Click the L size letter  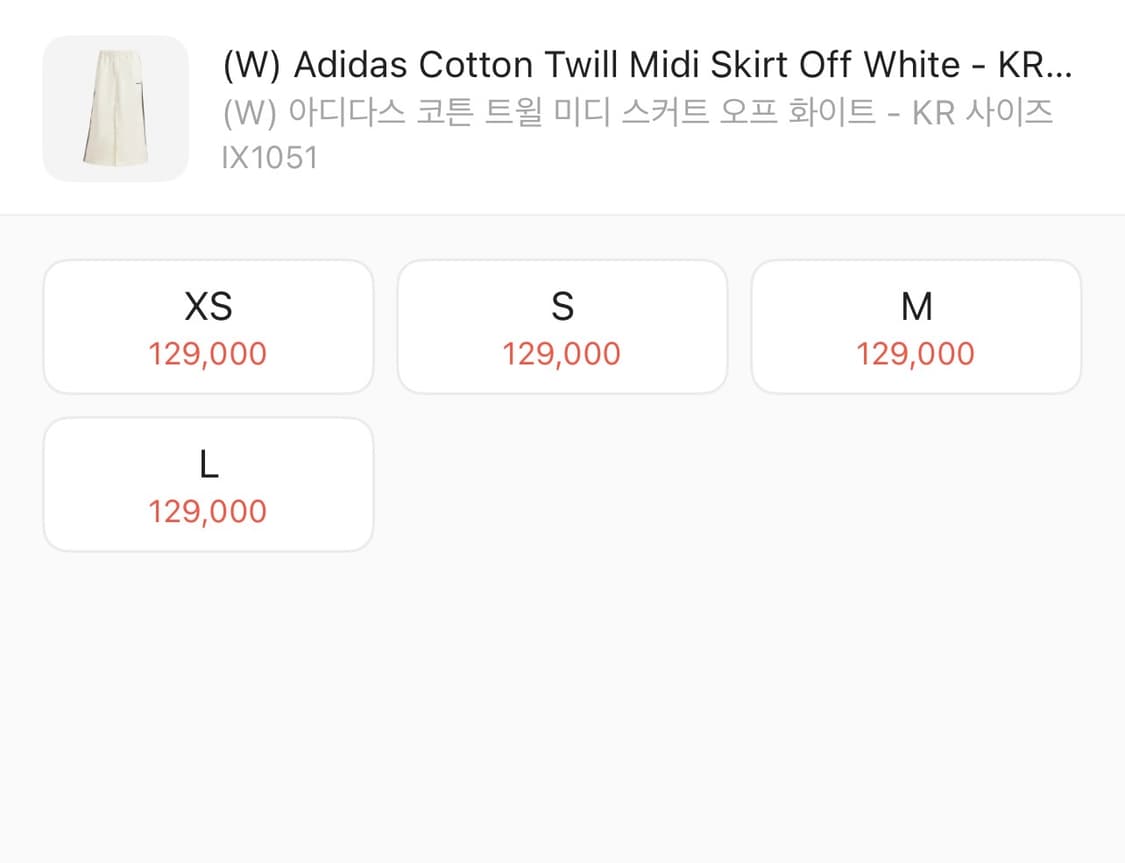(x=209, y=464)
